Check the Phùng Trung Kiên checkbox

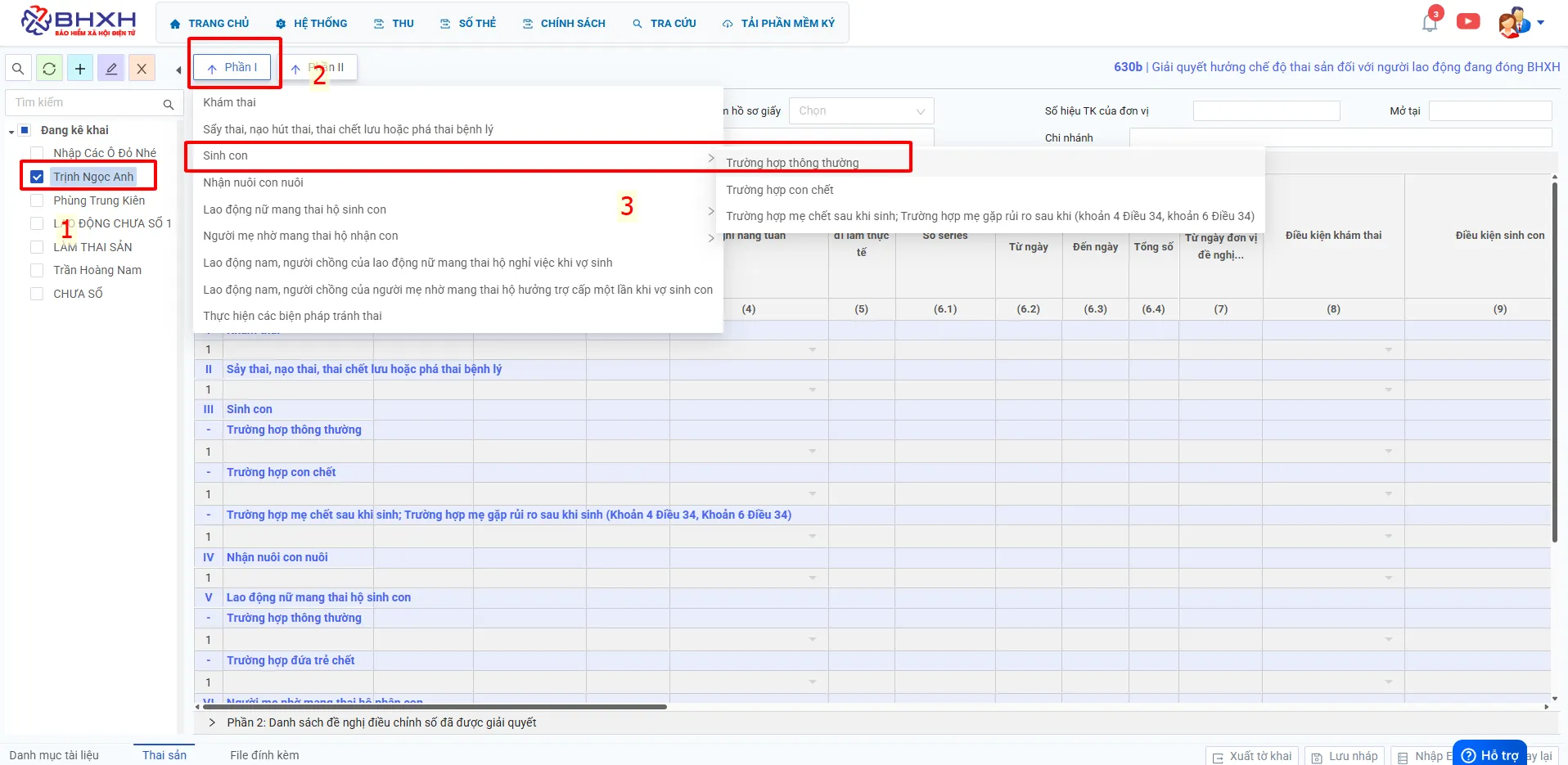click(37, 200)
